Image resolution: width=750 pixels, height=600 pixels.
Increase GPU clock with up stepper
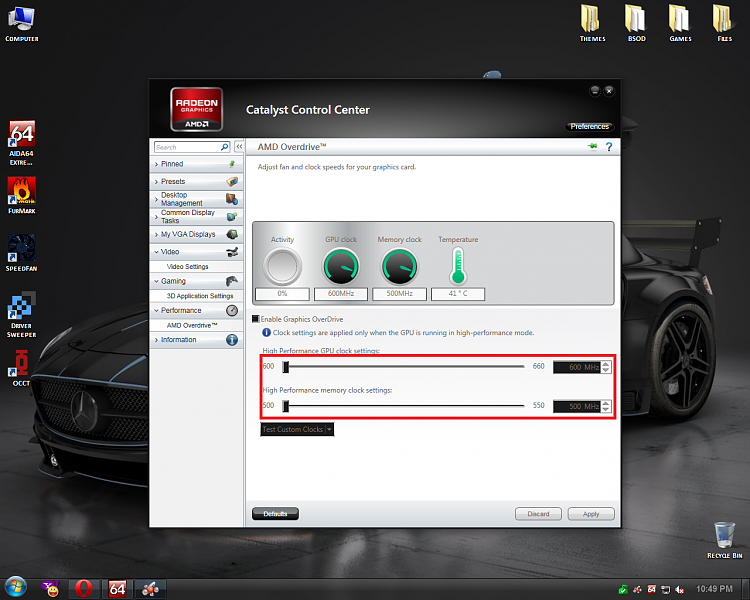click(x=606, y=364)
